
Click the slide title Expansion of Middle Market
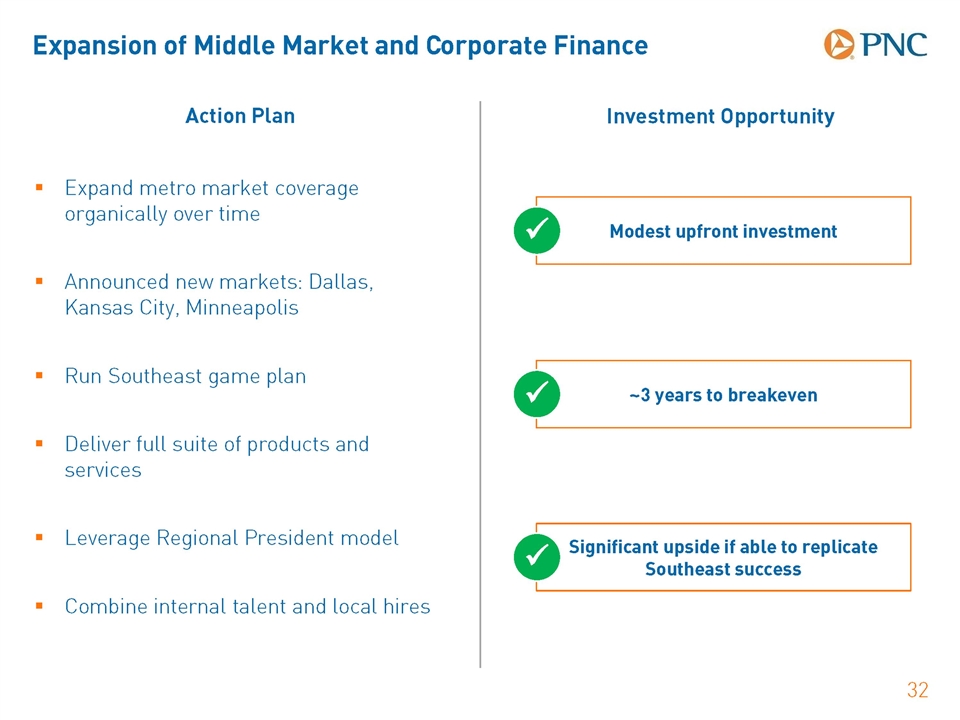click(340, 46)
